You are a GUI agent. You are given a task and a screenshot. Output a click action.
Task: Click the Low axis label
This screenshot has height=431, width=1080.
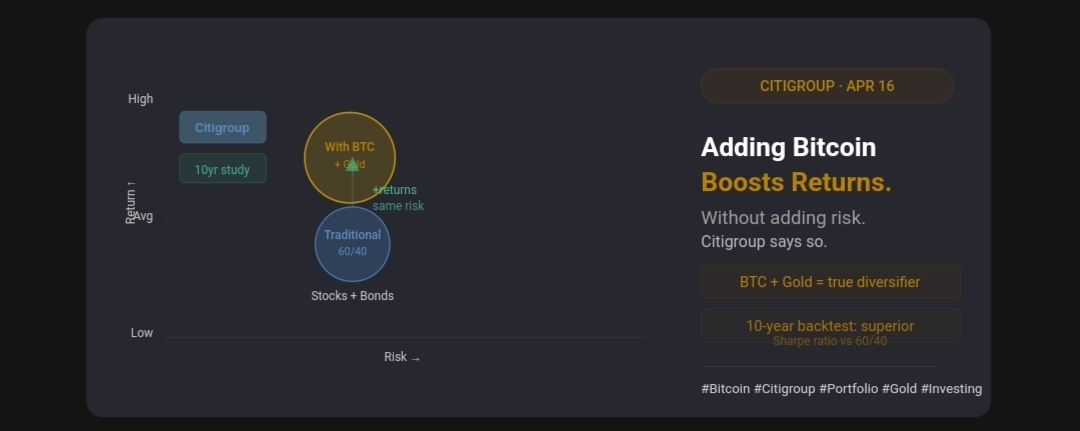point(142,333)
